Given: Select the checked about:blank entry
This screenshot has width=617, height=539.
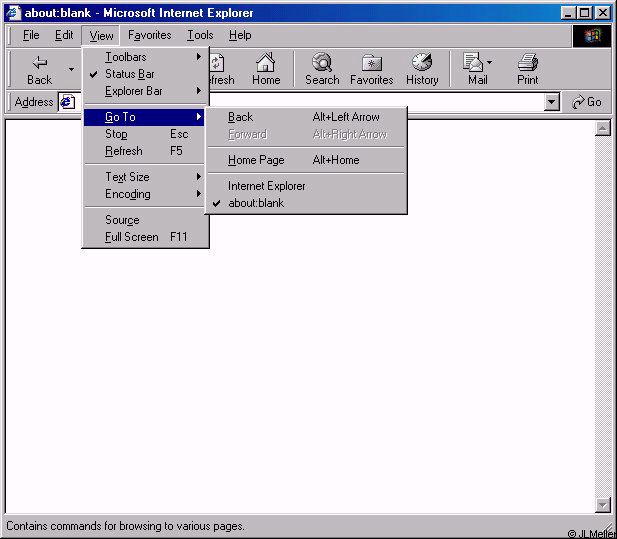Looking at the screenshot, I should [256, 203].
